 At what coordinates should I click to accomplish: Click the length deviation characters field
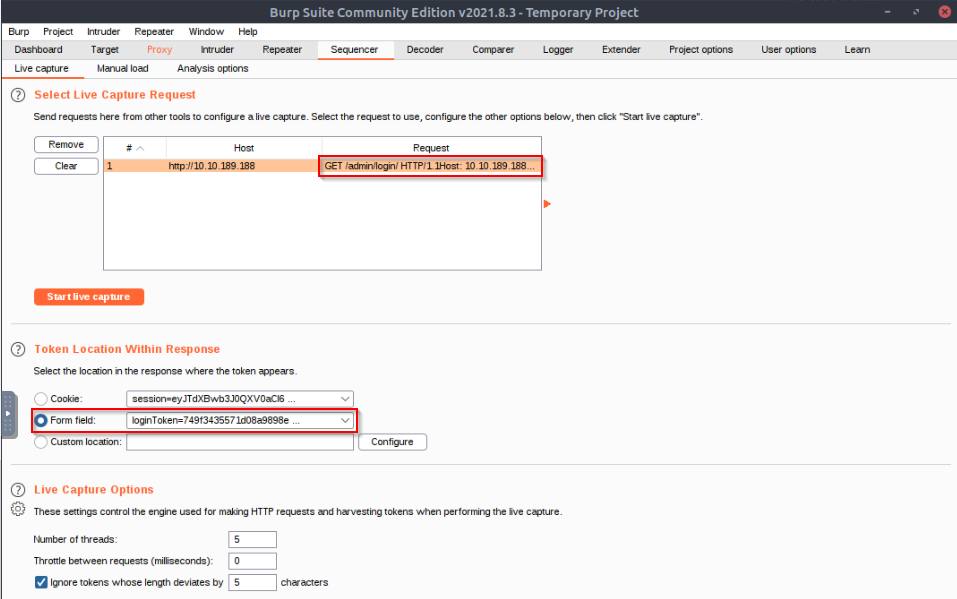[x=252, y=583]
